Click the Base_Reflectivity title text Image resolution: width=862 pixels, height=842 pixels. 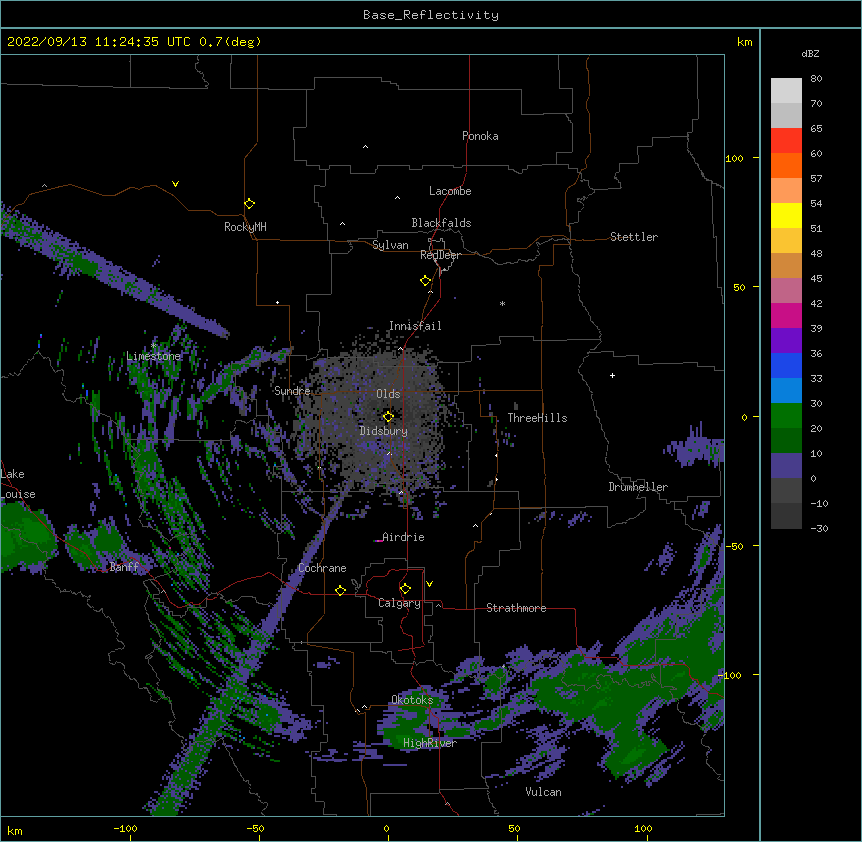coord(431,15)
